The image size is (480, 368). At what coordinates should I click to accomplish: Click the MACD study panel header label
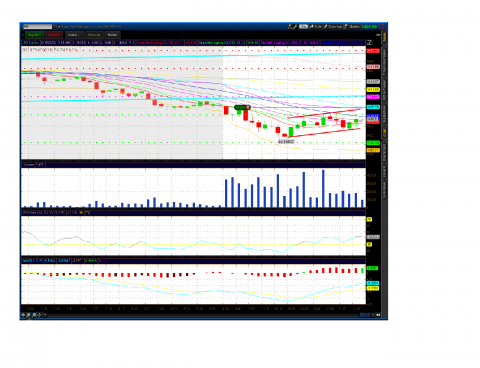[38, 261]
